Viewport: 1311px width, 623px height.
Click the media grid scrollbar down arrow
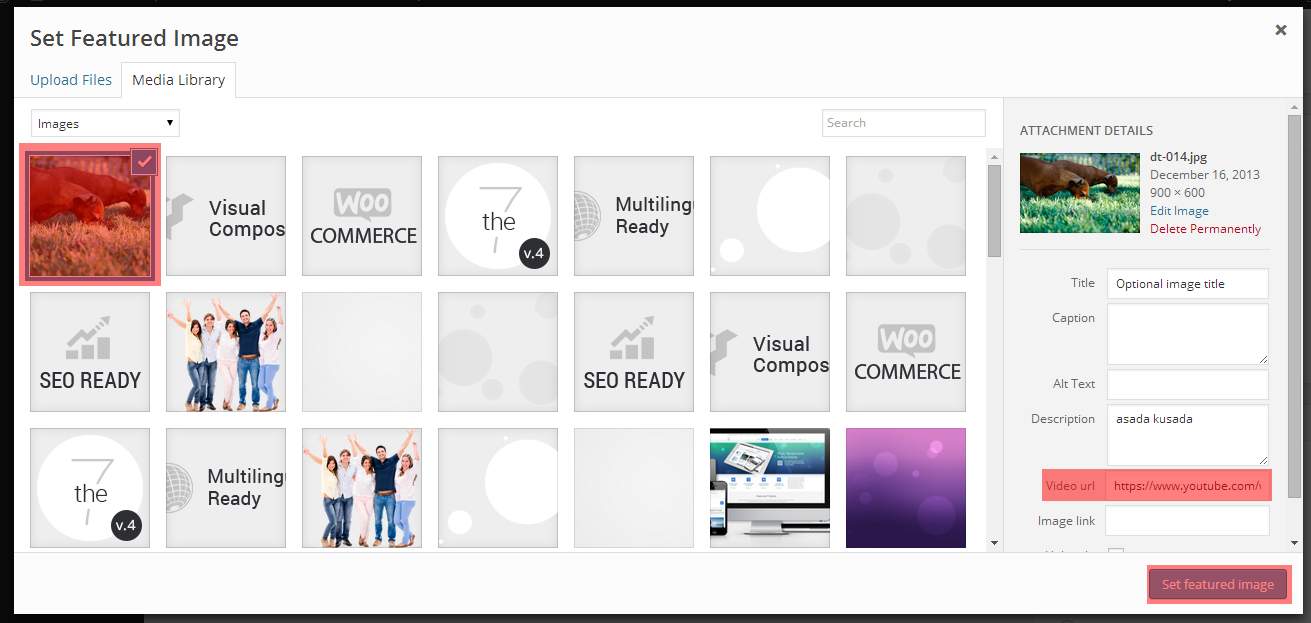[x=994, y=543]
